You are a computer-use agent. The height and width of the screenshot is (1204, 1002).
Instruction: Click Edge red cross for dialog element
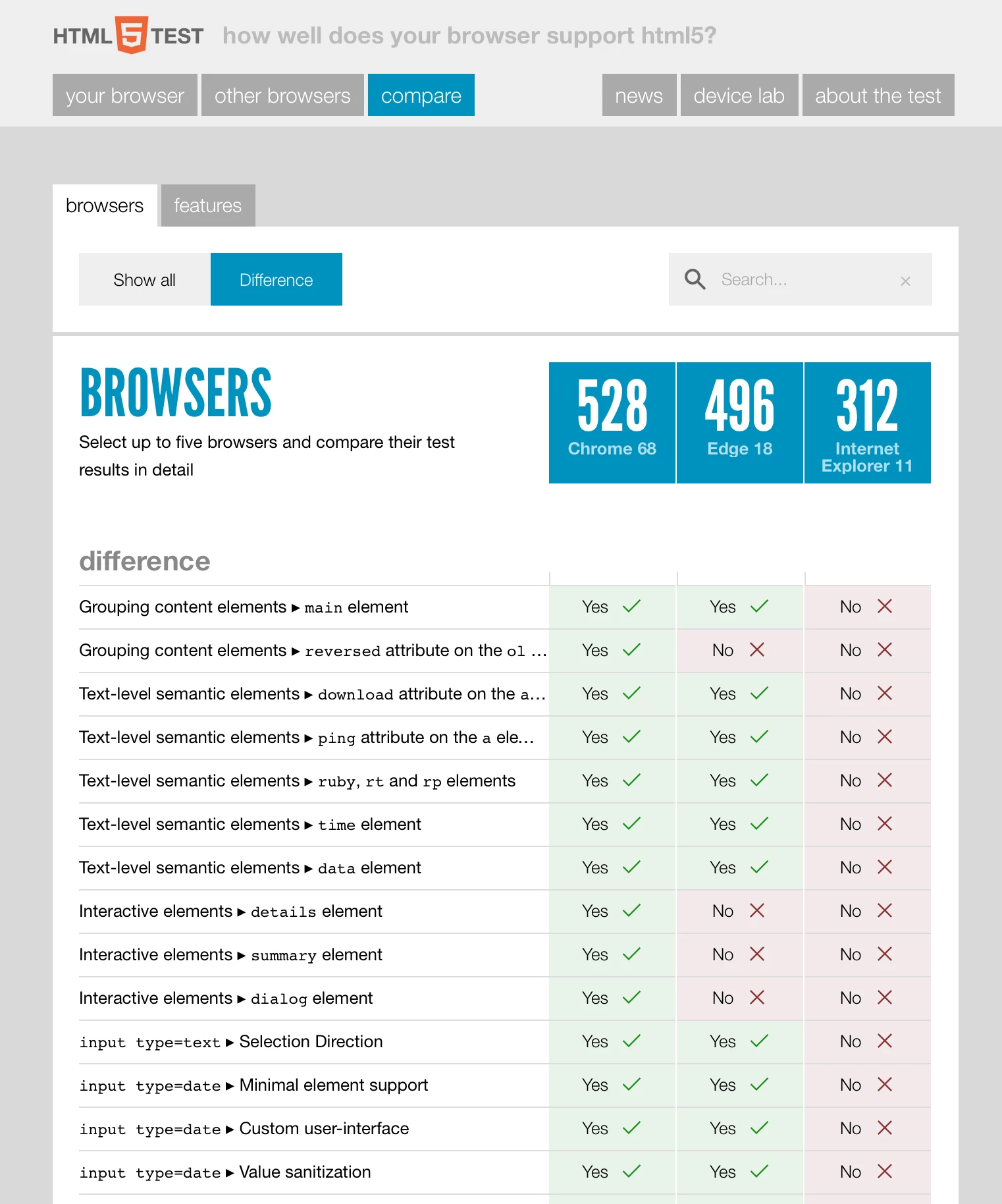tap(757, 997)
